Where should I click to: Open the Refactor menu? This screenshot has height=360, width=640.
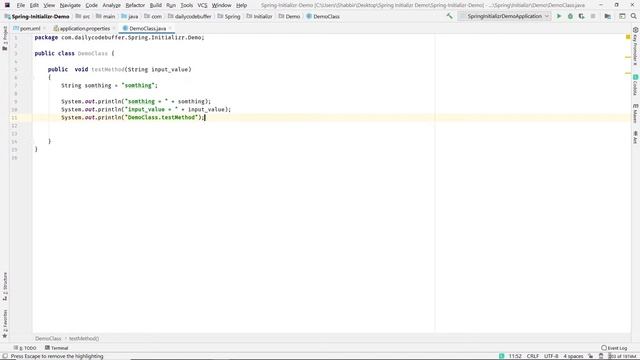click(135, 5)
